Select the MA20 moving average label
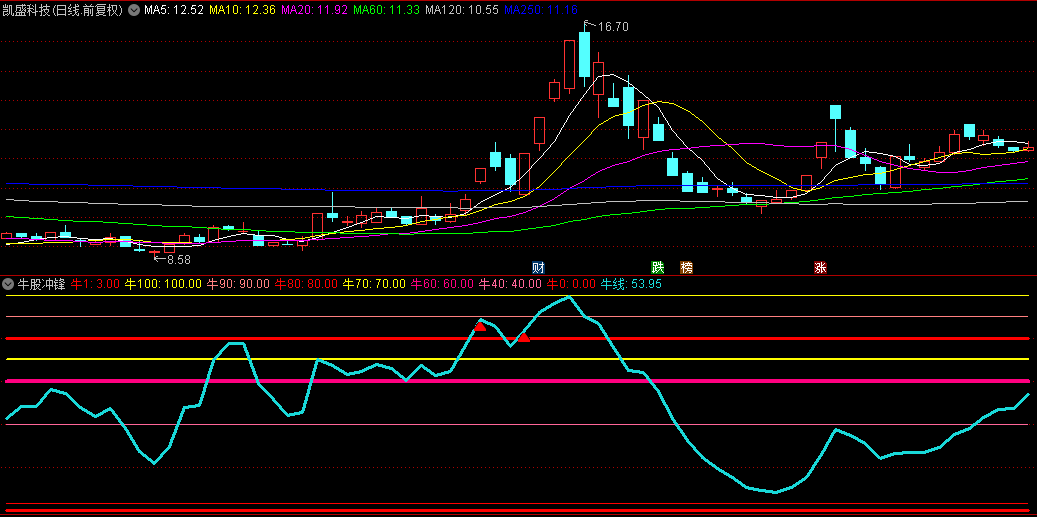The height and width of the screenshot is (517, 1037). tap(314, 10)
